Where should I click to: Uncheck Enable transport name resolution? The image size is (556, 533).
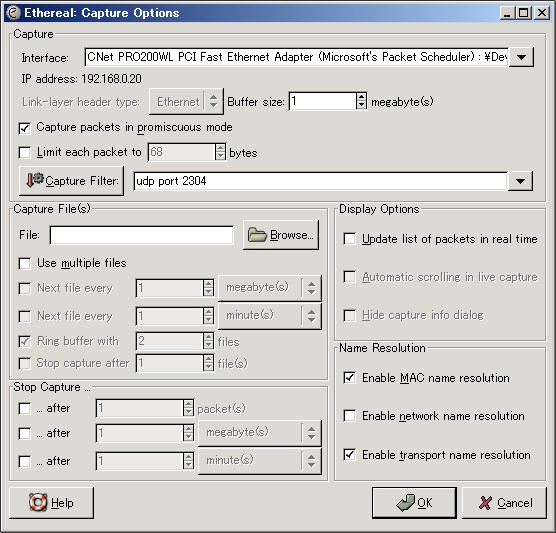(350, 455)
